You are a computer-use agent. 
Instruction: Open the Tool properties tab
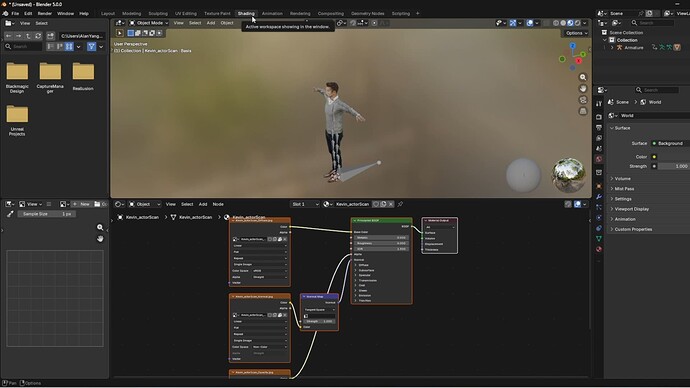coord(599,104)
